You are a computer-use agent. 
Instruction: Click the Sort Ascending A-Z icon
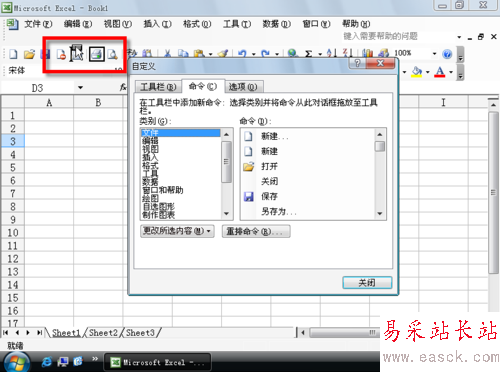click(x=331, y=53)
